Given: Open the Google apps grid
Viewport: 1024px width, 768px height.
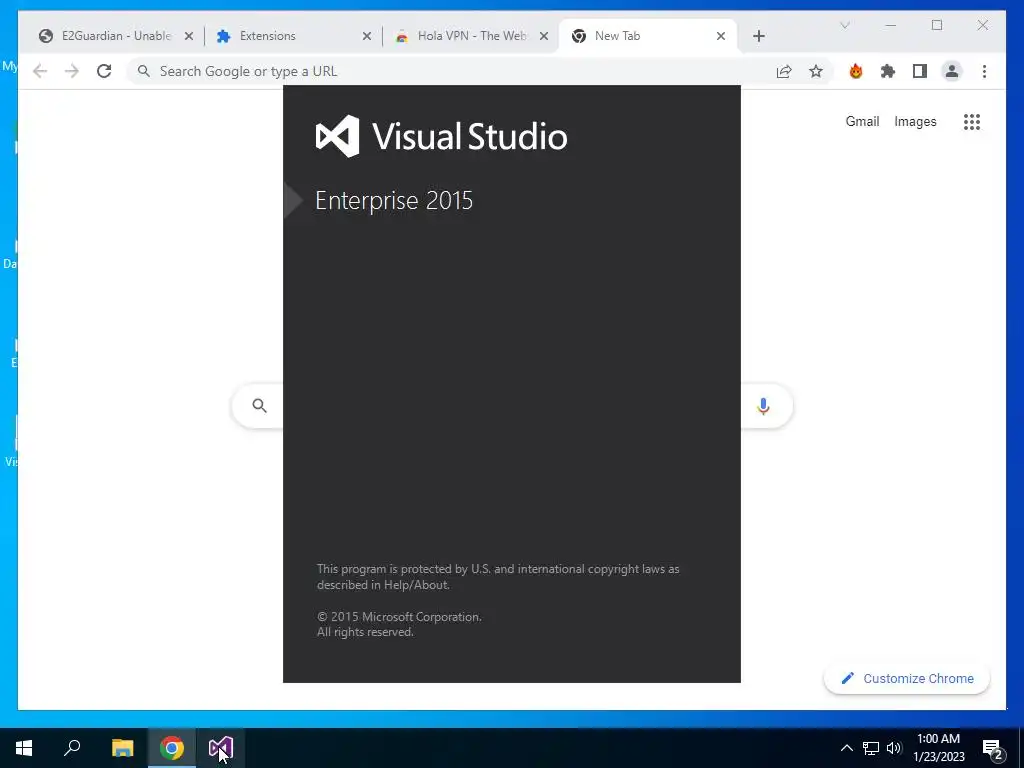Looking at the screenshot, I should pyautogui.click(x=972, y=121).
